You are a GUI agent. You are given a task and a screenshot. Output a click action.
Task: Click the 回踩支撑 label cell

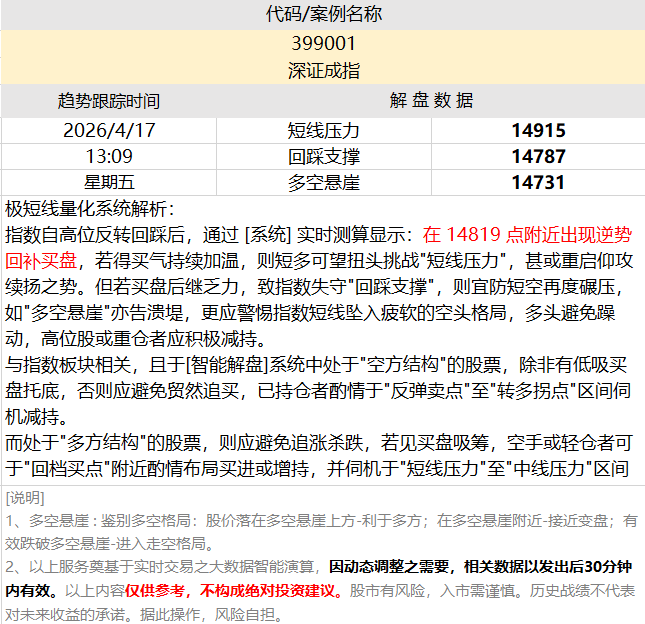(x=323, y=157)
